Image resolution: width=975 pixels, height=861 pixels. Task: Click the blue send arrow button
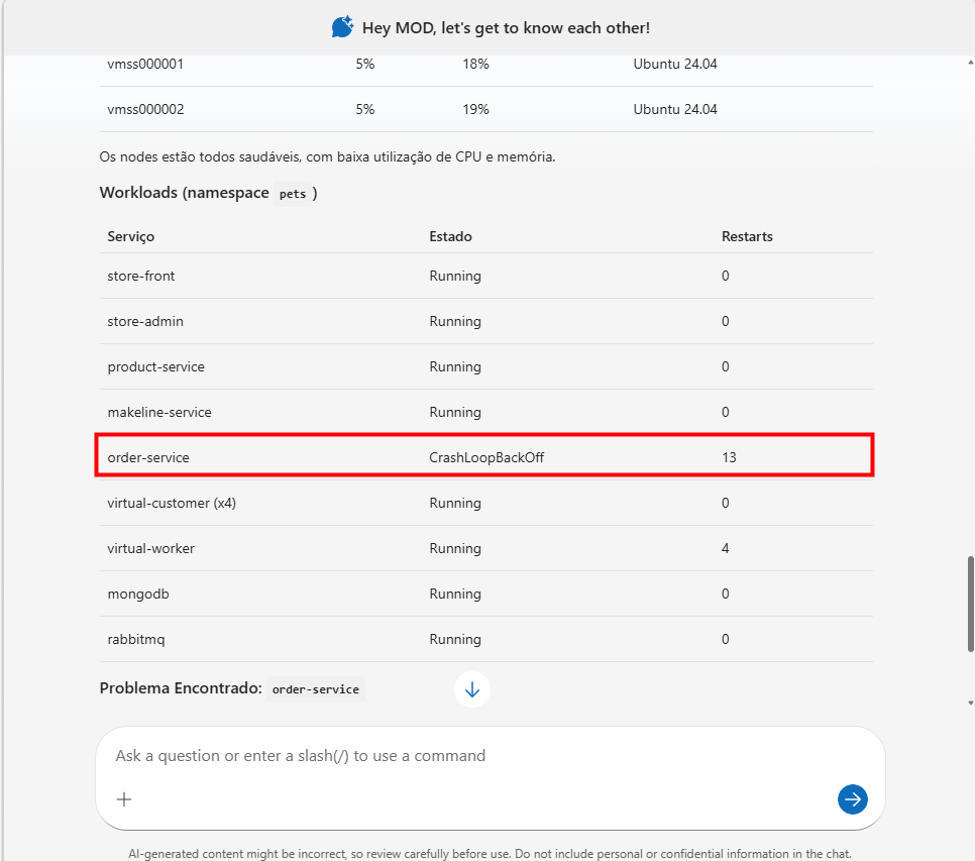pyautogui.click(x=853, y=799)
